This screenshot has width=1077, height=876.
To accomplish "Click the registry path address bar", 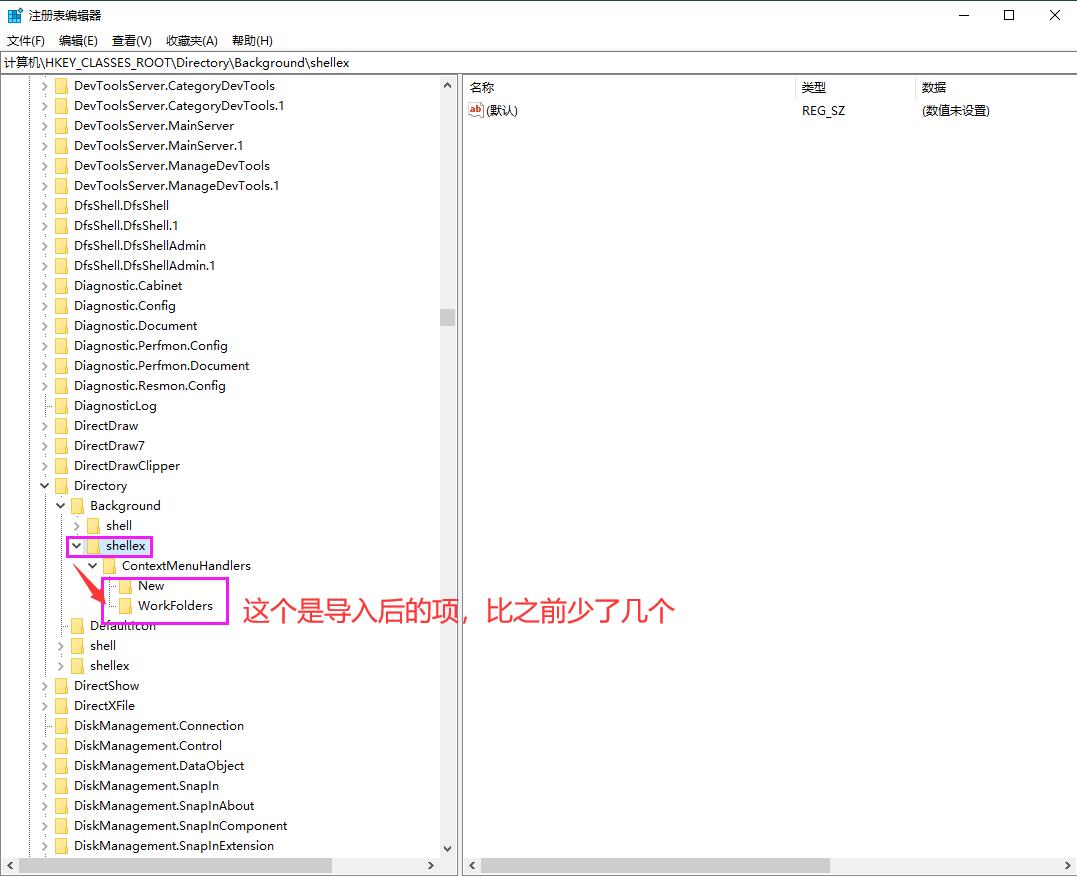I will 538,63.
